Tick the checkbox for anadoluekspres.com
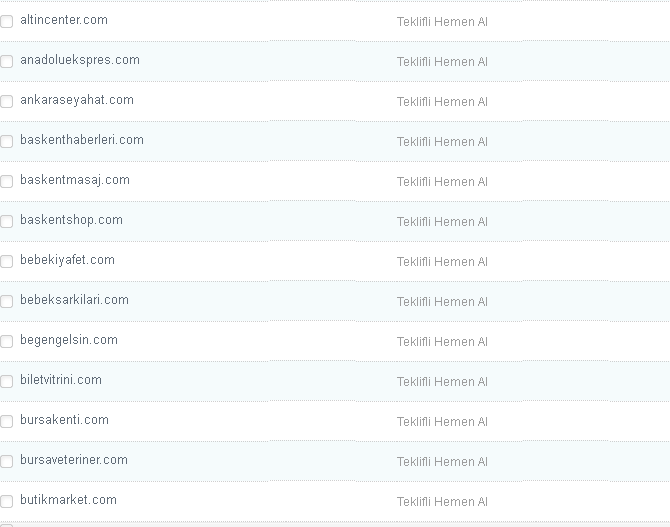The height and width of the screenshot is (527, 670). 7,61
